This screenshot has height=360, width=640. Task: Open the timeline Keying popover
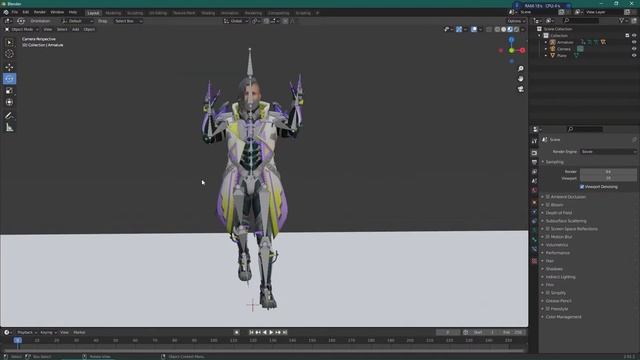[48, 332]
